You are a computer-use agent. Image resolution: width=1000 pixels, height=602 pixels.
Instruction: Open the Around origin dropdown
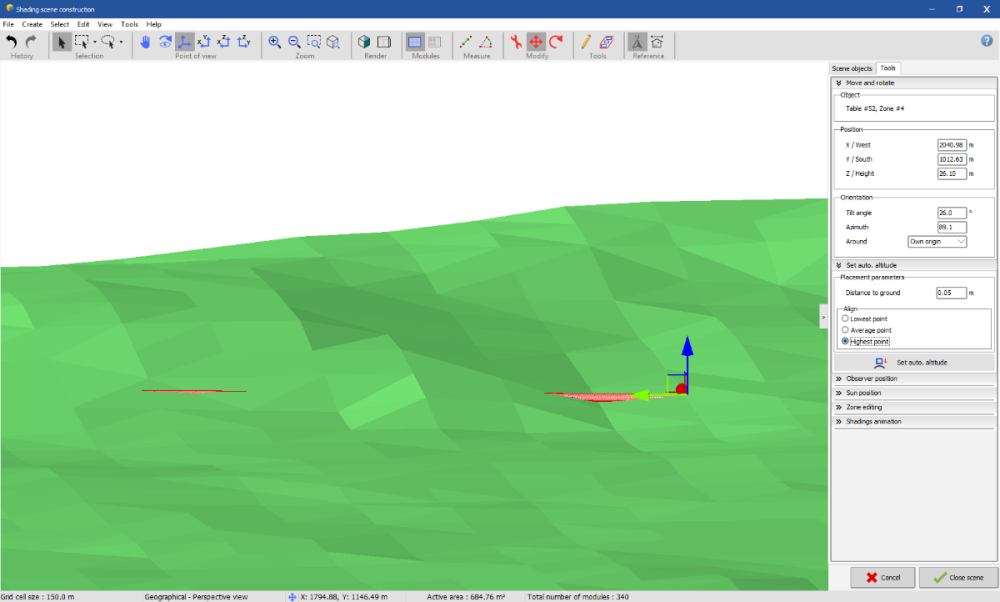pos(937,241)
